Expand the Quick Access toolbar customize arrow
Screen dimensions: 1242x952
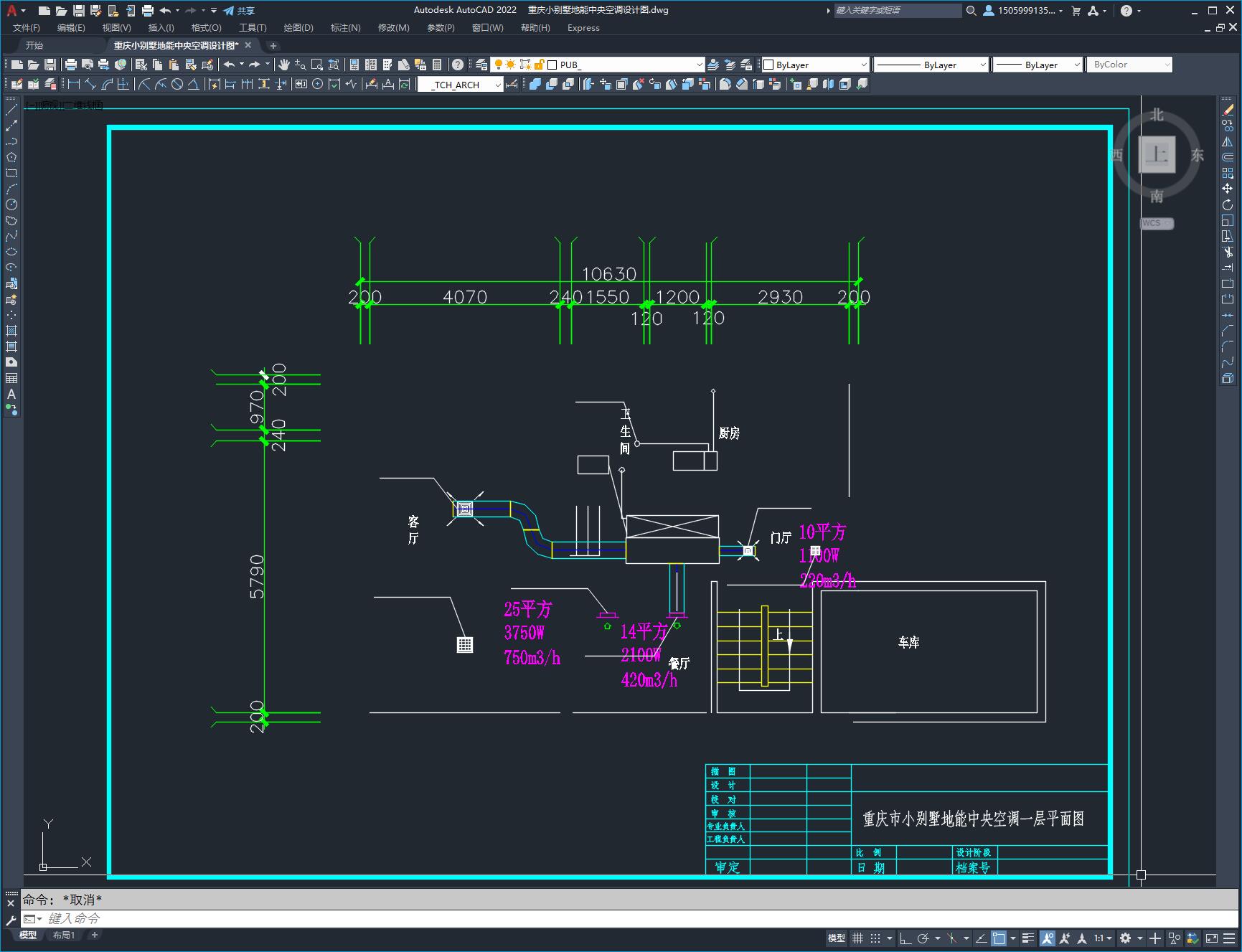click(214, 11)
